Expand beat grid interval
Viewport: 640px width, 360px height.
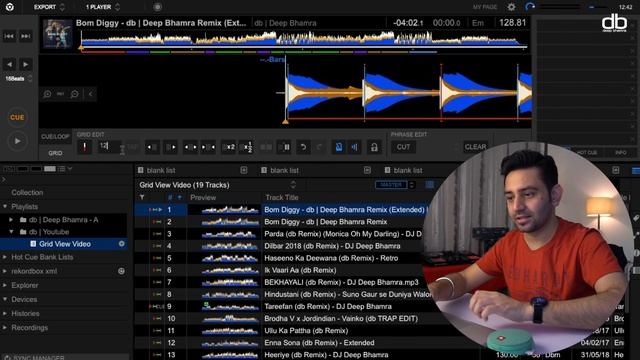190,147
